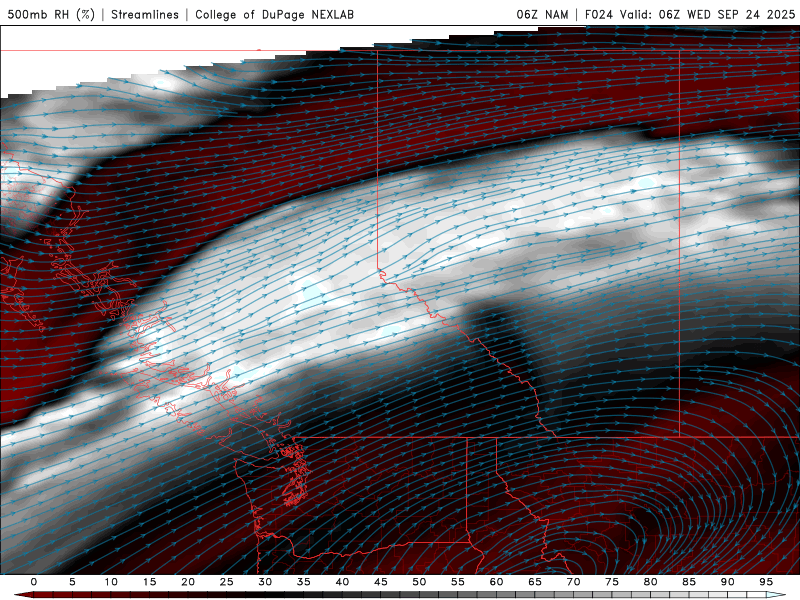Select the "06Z WED SEP 24 2025" valid time
Viewport: 800px width, 600px height.
pyautogui.click(x=727, y=14)
